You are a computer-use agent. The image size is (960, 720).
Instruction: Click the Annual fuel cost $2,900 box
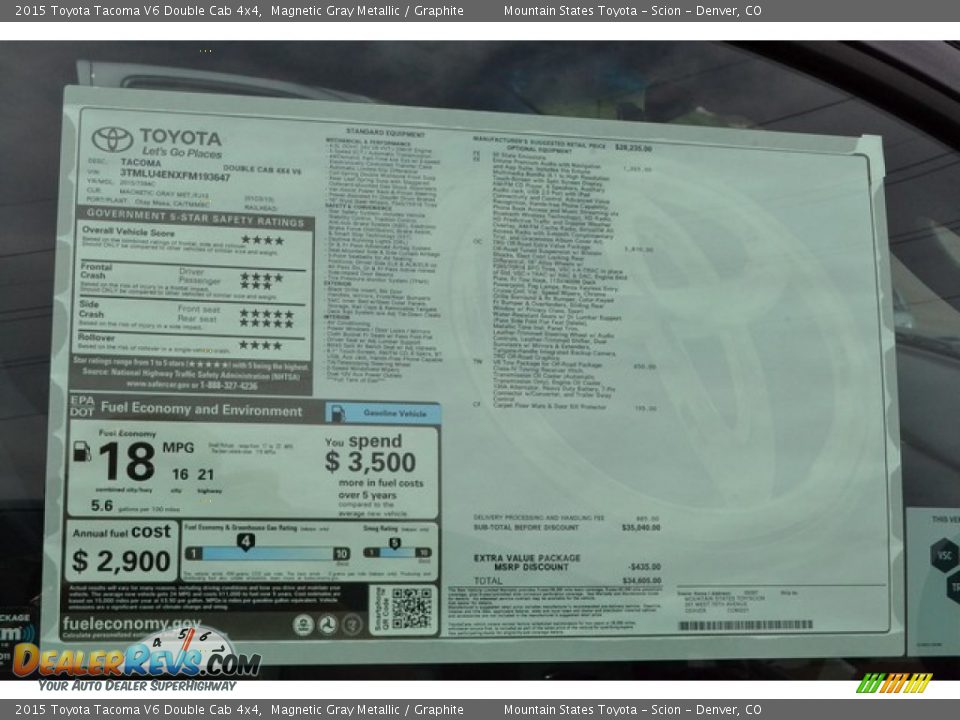click(x=122, y=552)
